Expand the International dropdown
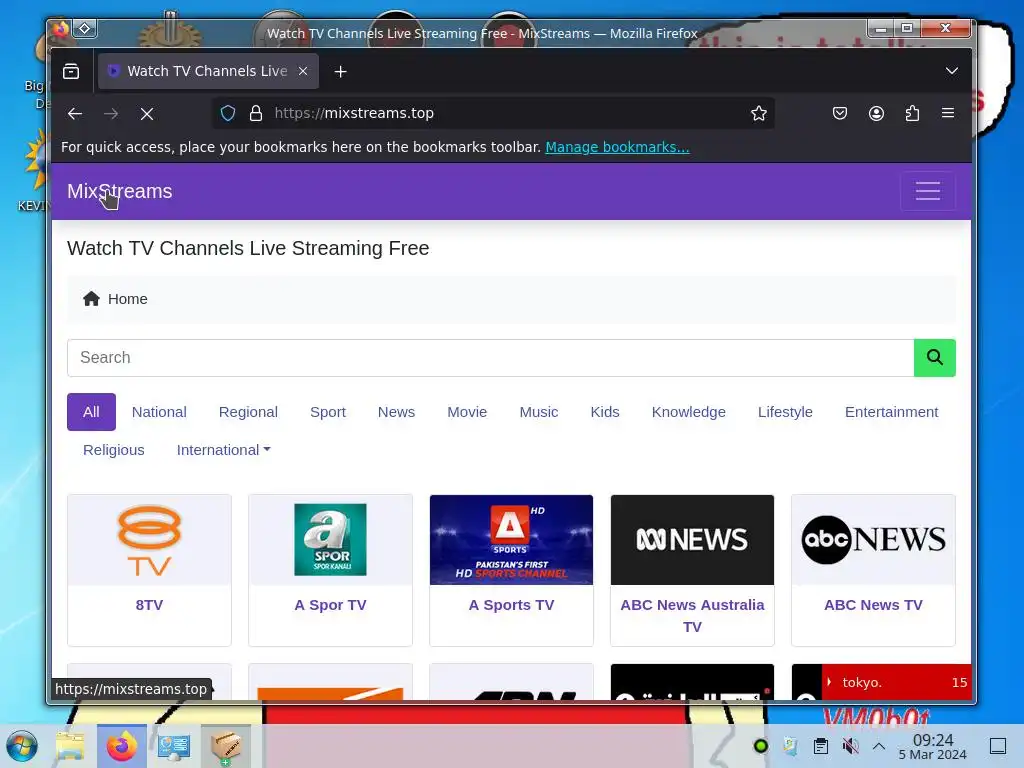Image resolution: width=1024 pixels, height=768 pixels. click(x=223, y=450)
